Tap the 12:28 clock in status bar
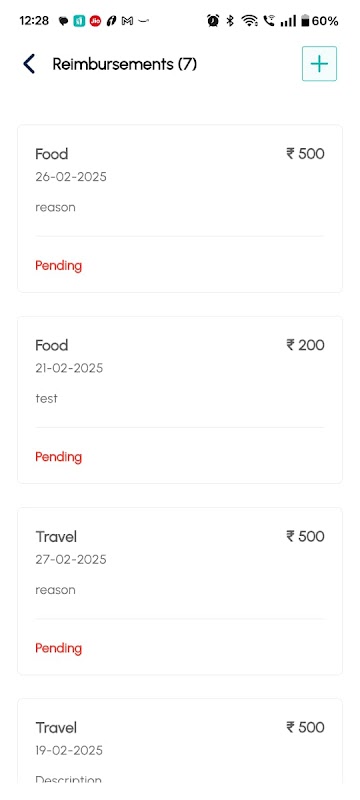360x800 pixels. tap(34, 21)
